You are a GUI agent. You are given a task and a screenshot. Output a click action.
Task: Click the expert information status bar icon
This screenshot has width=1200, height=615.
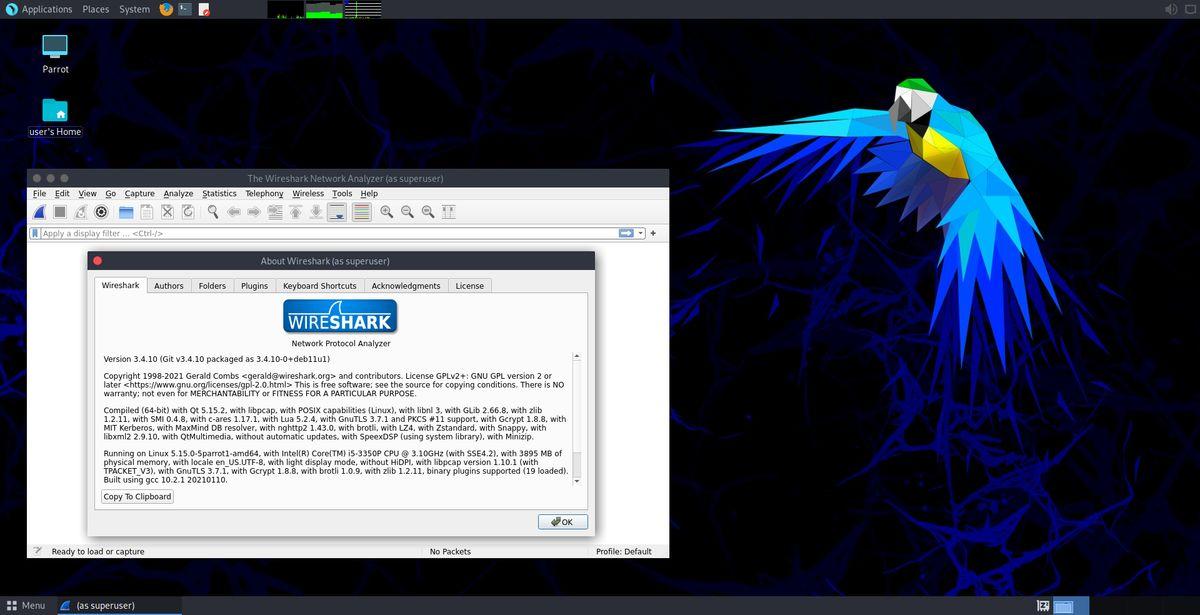point(37,551)
